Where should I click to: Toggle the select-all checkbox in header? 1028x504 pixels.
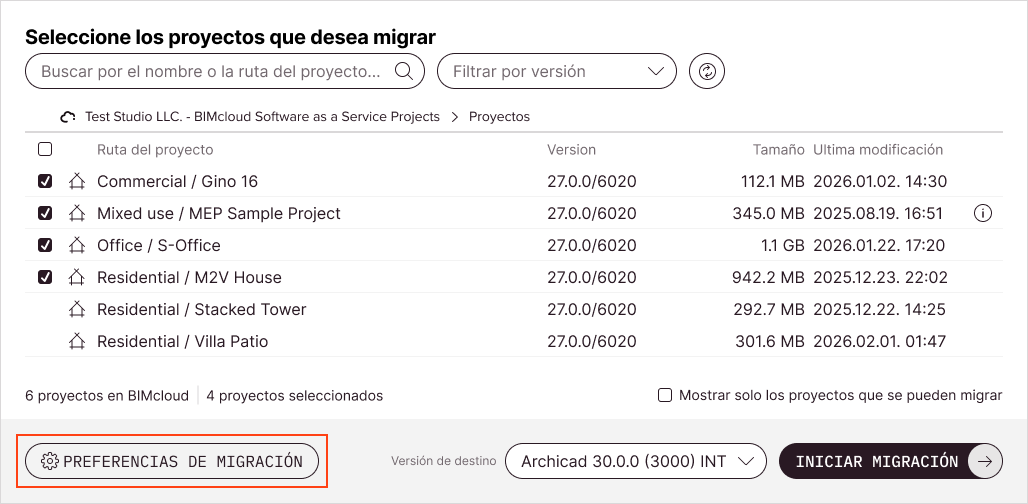[x=45, y=149]
